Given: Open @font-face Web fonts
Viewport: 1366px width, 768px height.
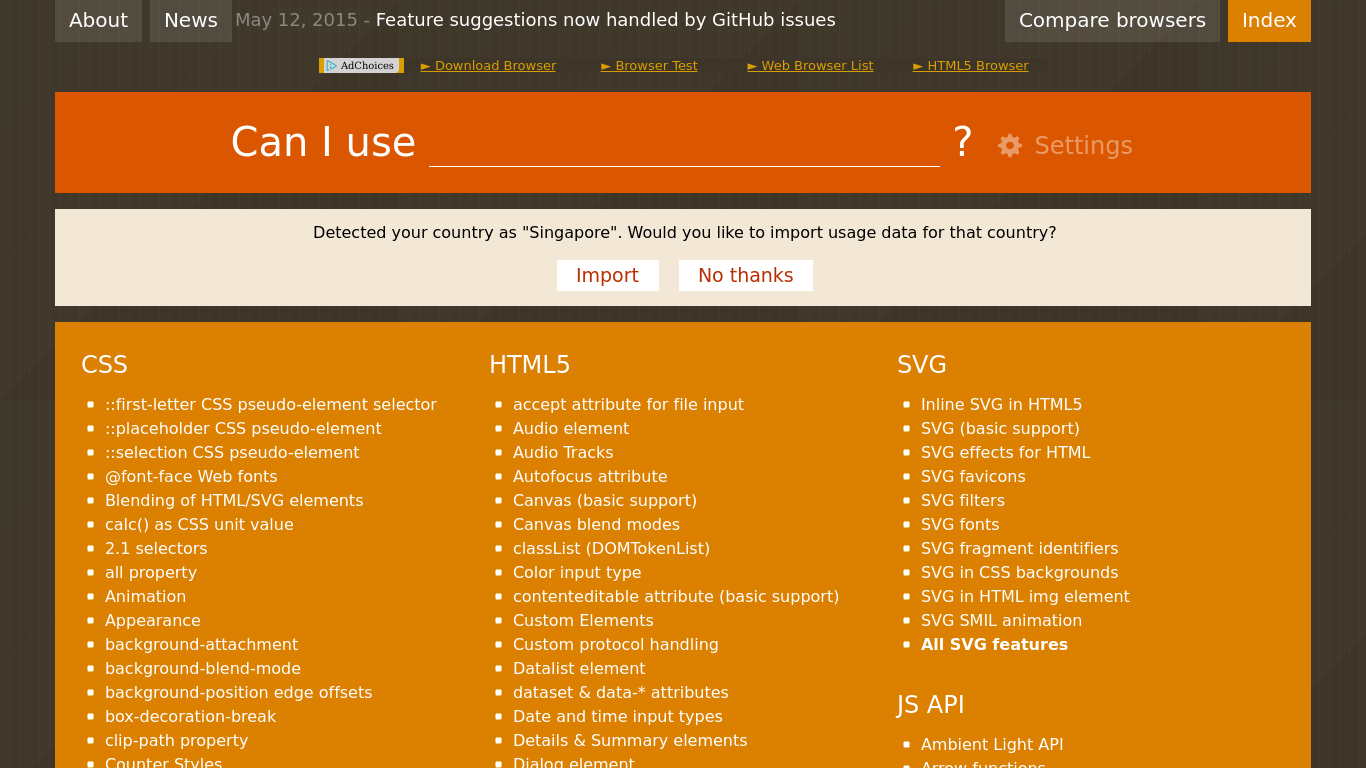Looking at the screenshot, I should point(191,477).
